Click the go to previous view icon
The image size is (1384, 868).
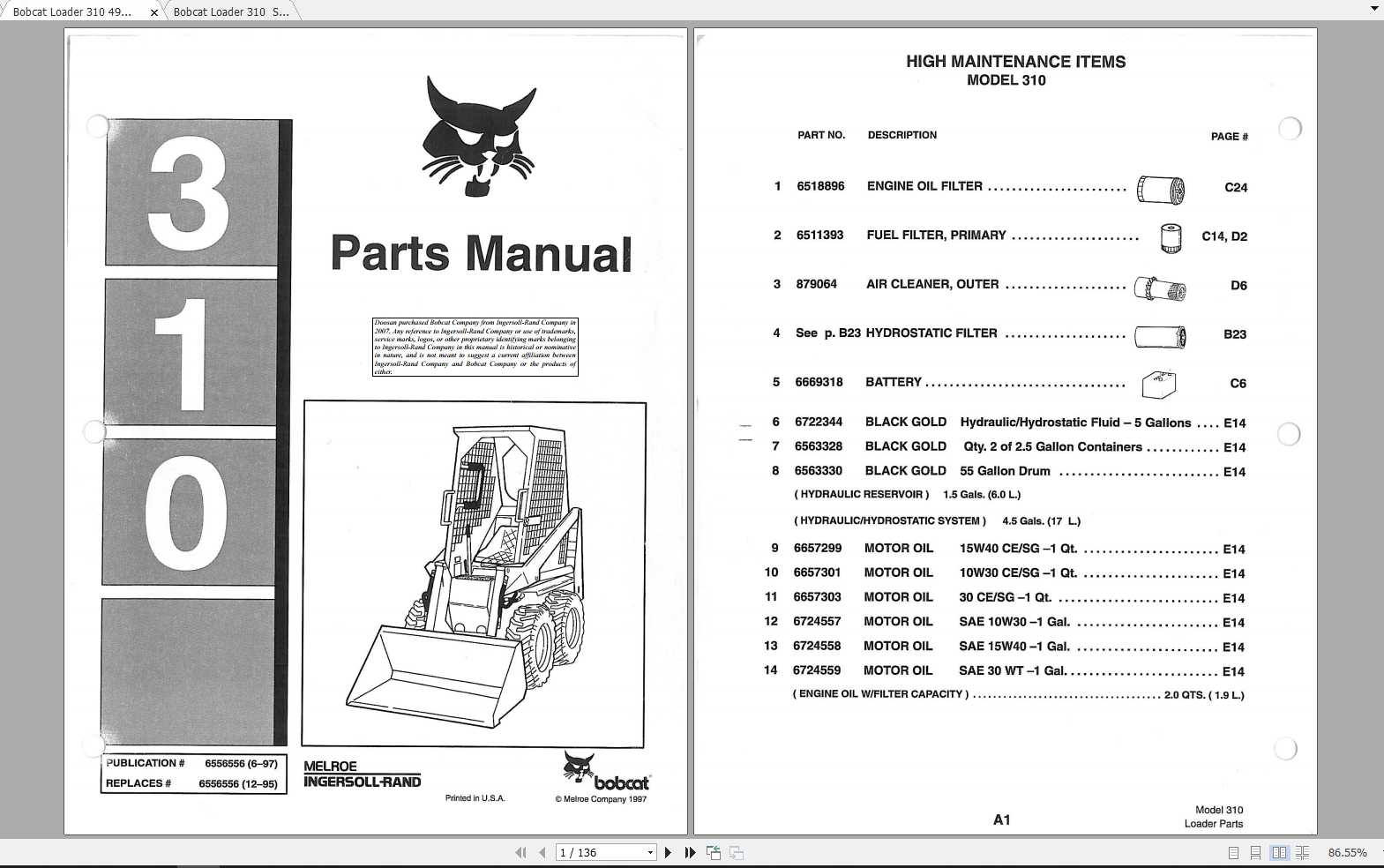click(x=714, y=852)
